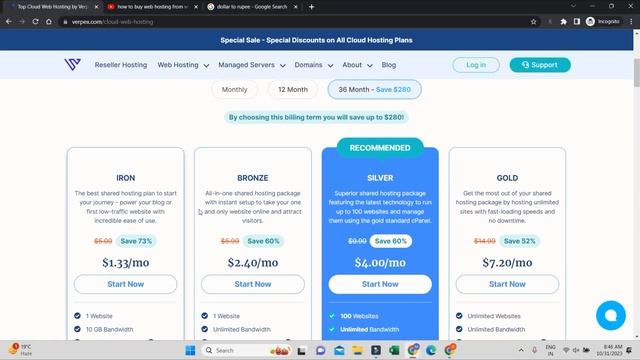Open Incognito profile indicator
The width and height of the screenshot is (640, 360).
coord(602,22)
